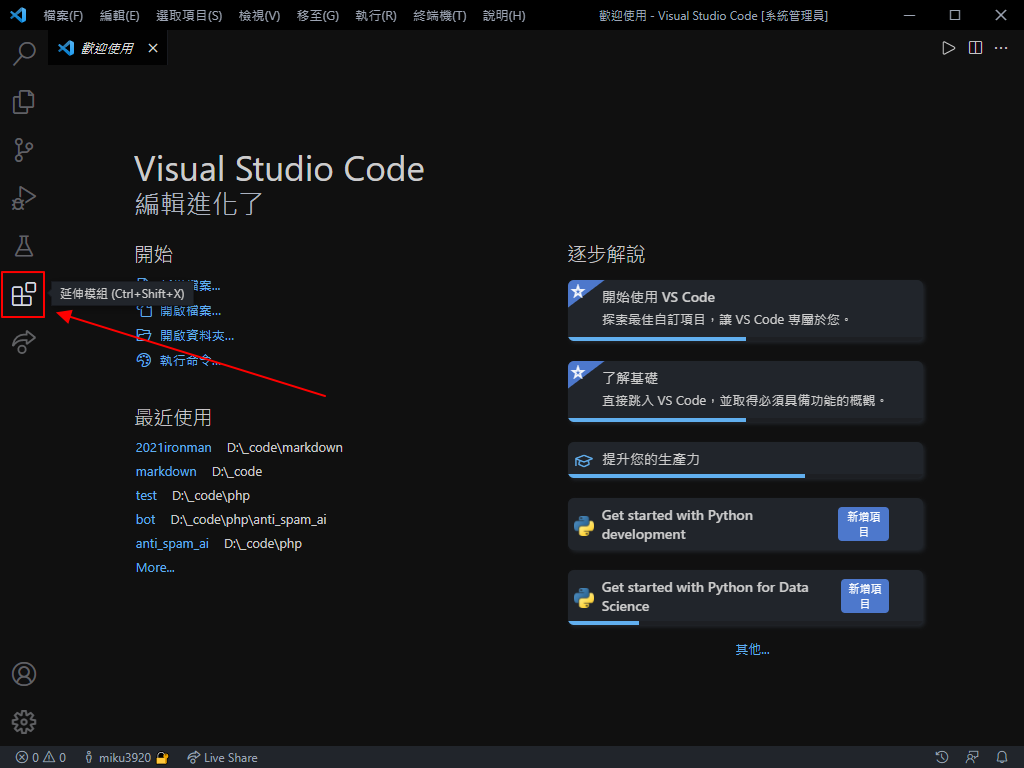Open recent folder anti_spam_ai
Image resolution: width=1024 pixels, height=768 pixels.
point(172,544)
